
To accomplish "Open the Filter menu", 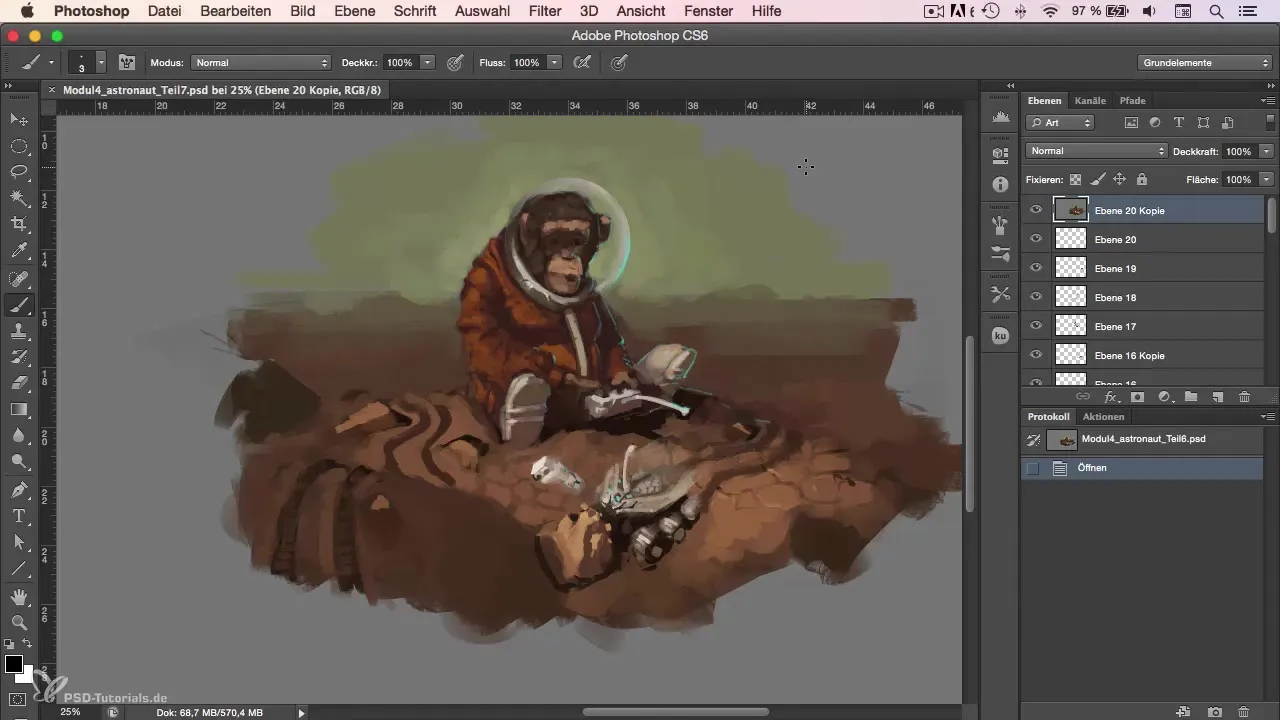I will tap(544, 11).
